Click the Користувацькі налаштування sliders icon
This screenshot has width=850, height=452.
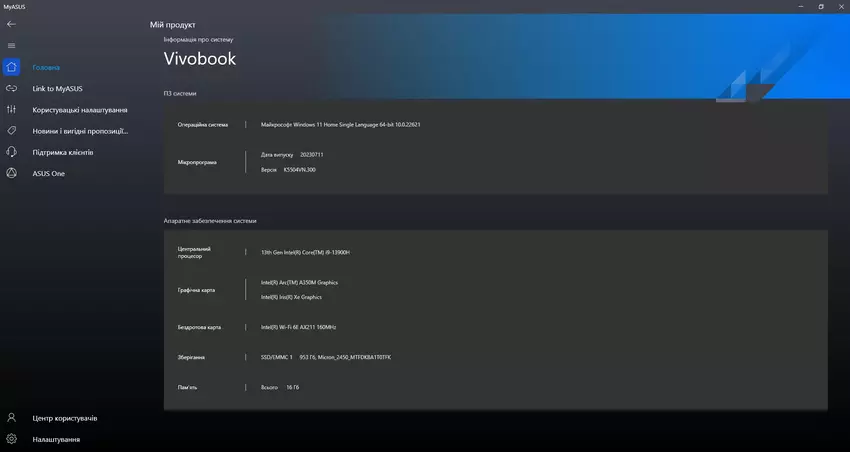pos(11,109)
